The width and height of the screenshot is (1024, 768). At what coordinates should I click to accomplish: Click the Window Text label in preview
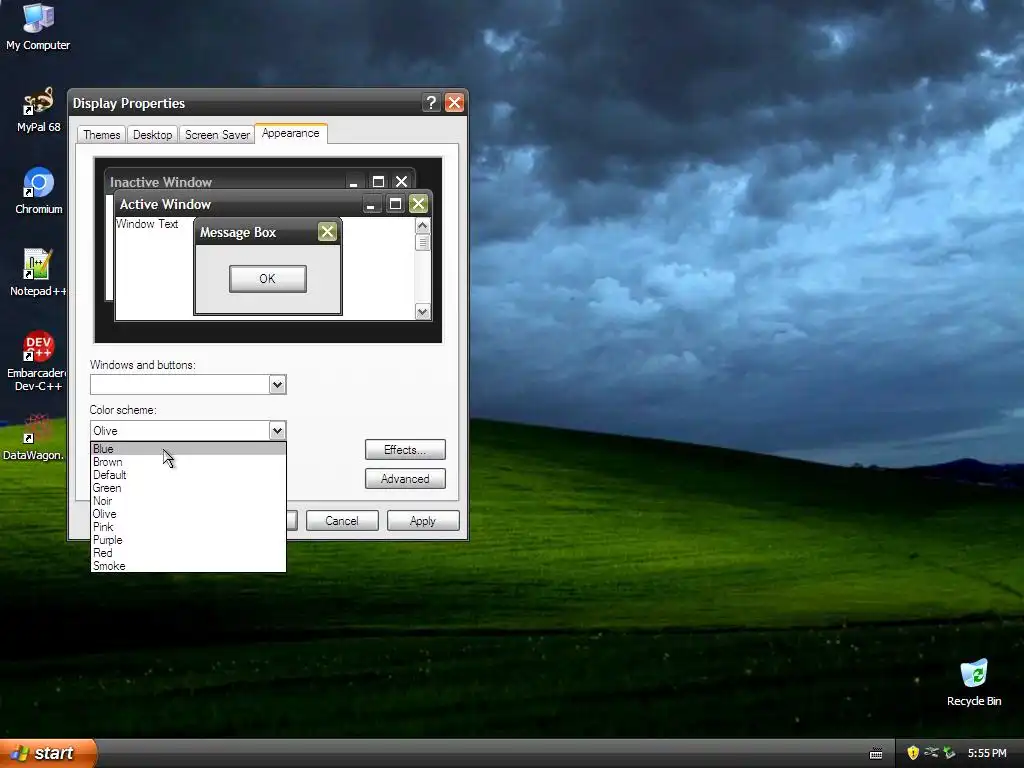(x=147, y=224)
